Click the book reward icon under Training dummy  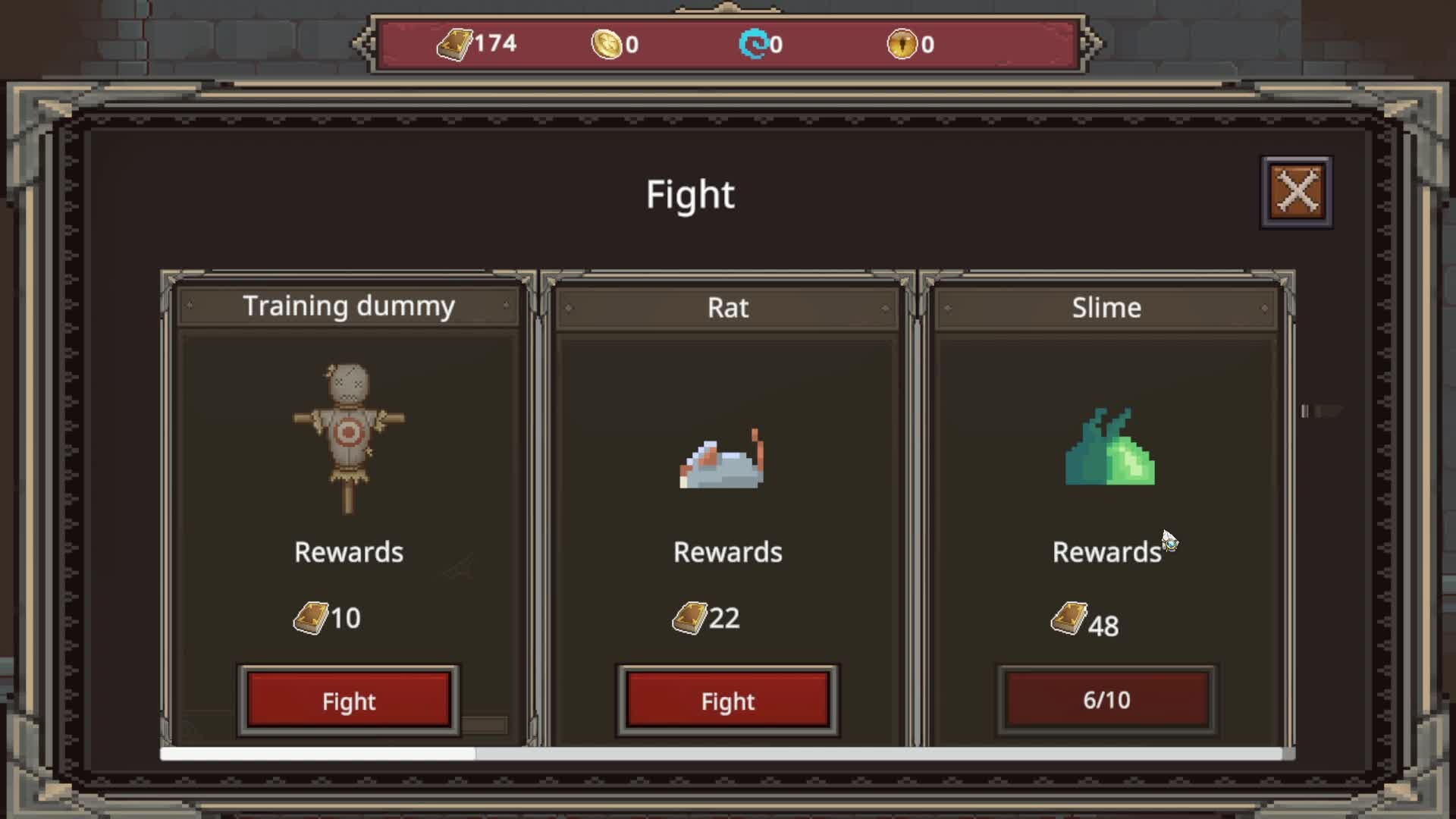click(311, 618)
